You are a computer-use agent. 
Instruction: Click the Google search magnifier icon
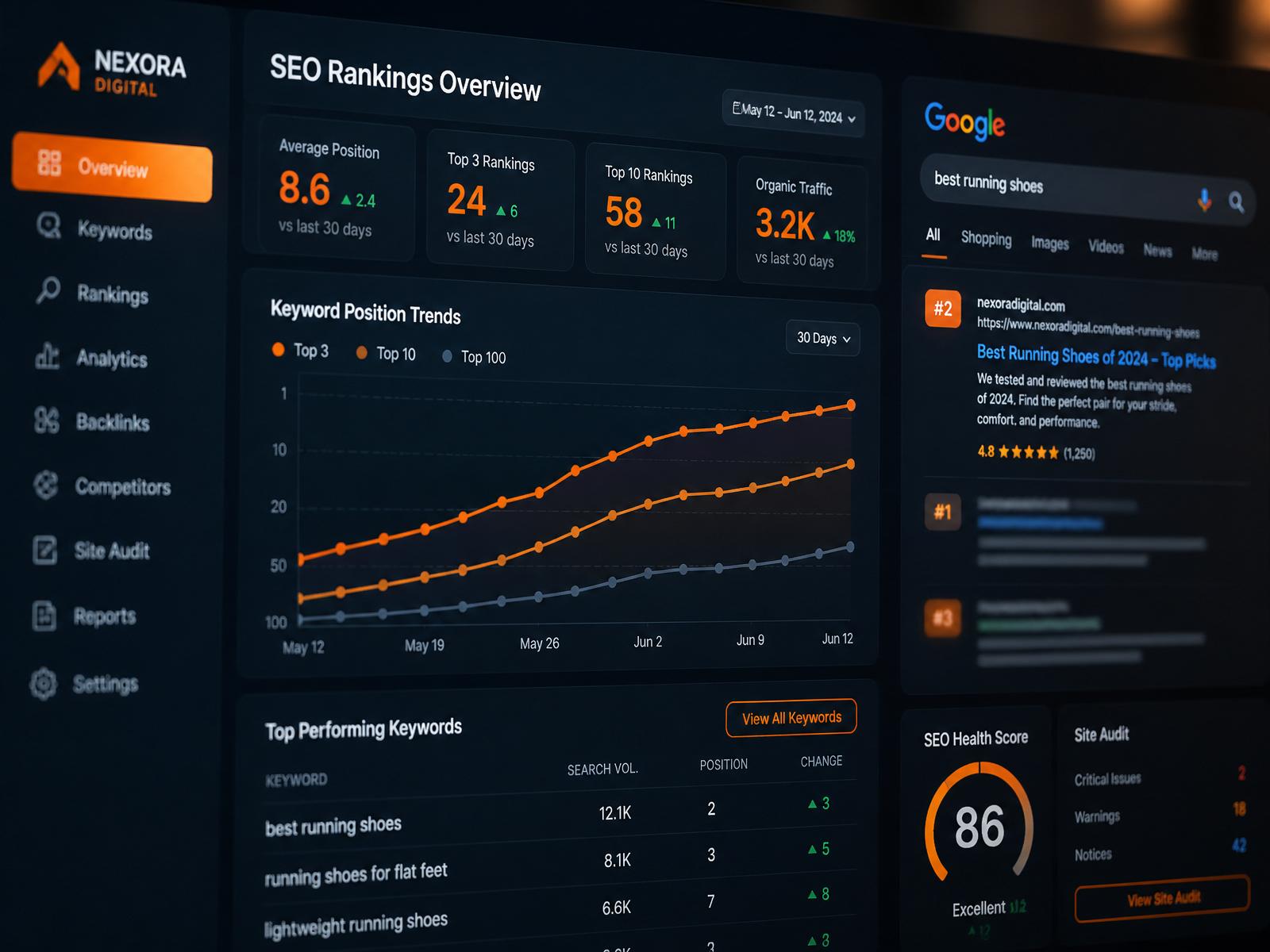coord(1236,202)
